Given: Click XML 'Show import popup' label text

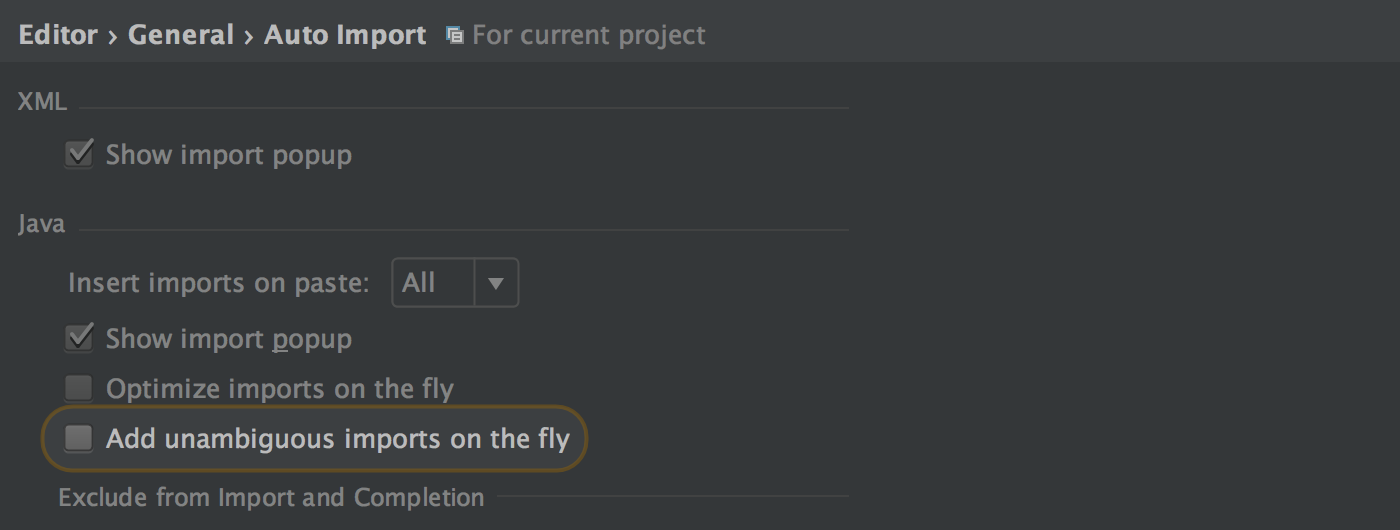Looking at the screenshot, I should coord(229,155).
